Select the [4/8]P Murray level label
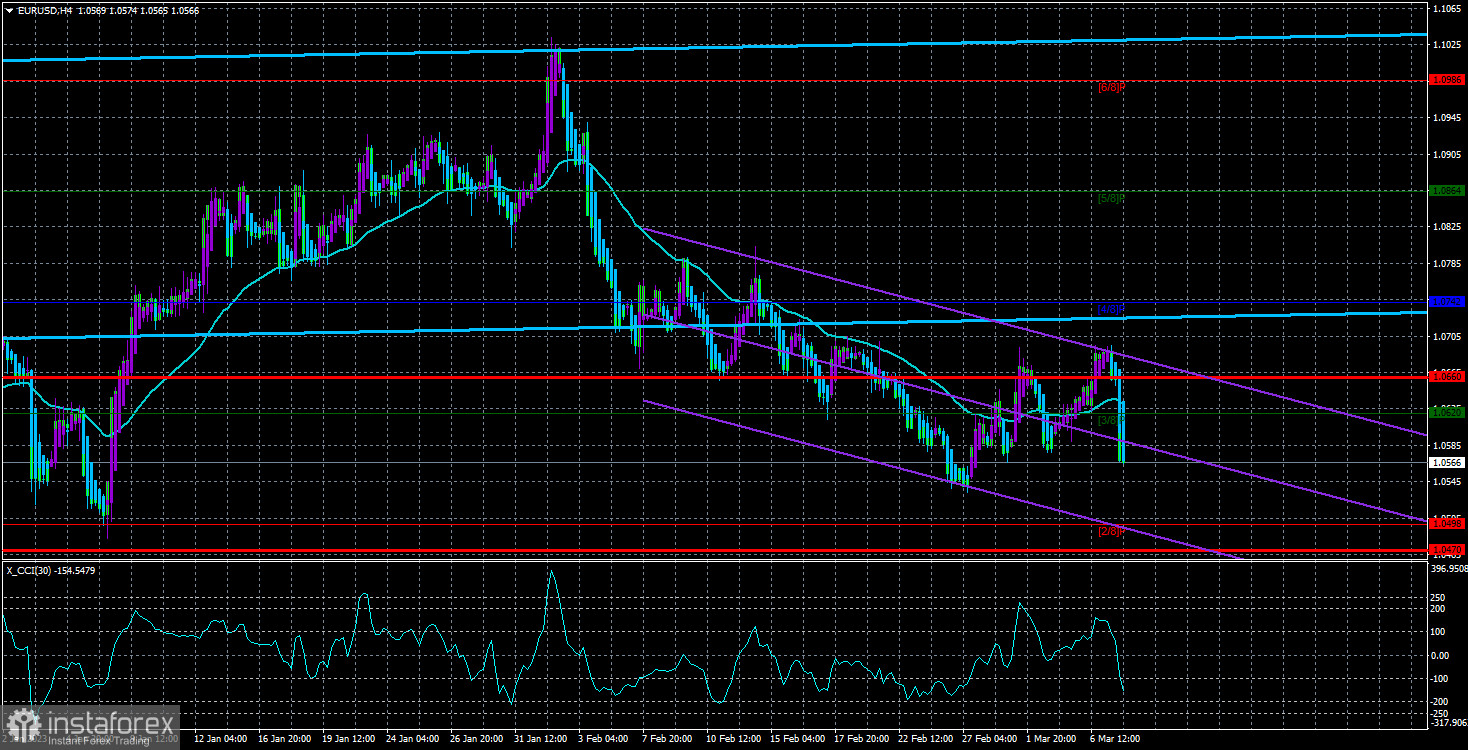Viewport: 1468px width, 750px height. [x=1112, y=310]
